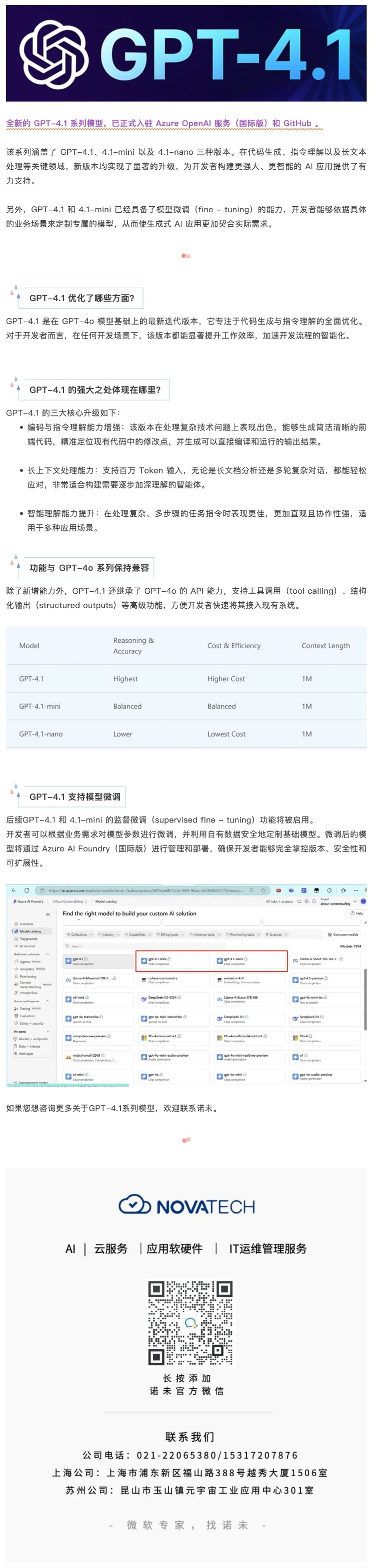Open the Industry filter dropdown
375x1568 pixels.
click(x=108, y=934)
